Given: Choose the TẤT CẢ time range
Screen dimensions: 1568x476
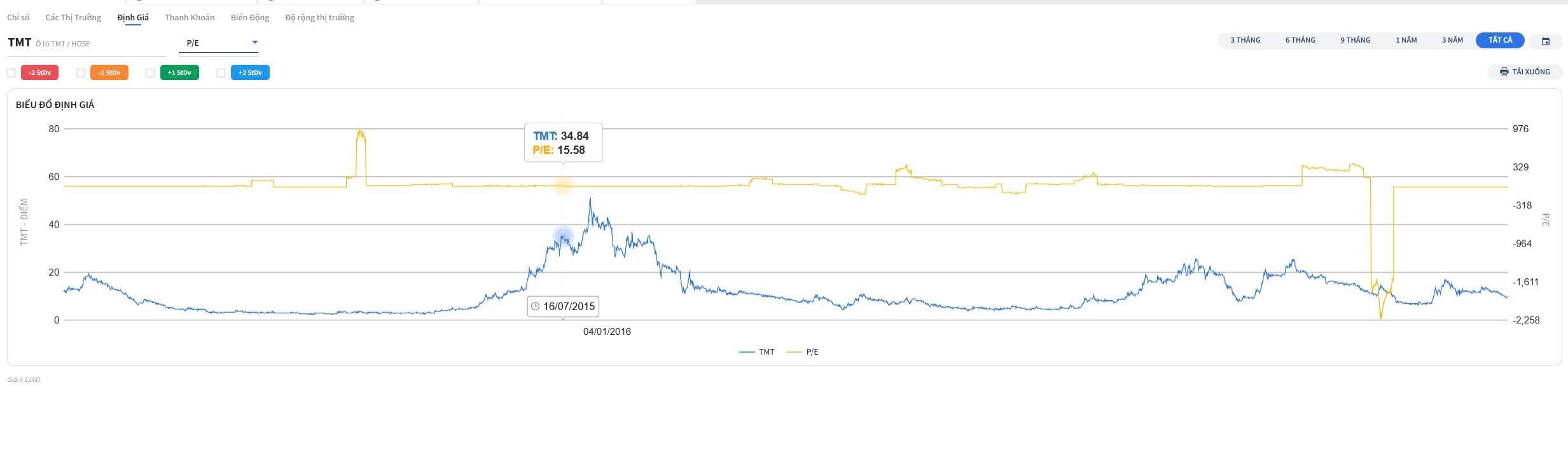Looking at the screenshot, I should click(x=1501, y=40).
